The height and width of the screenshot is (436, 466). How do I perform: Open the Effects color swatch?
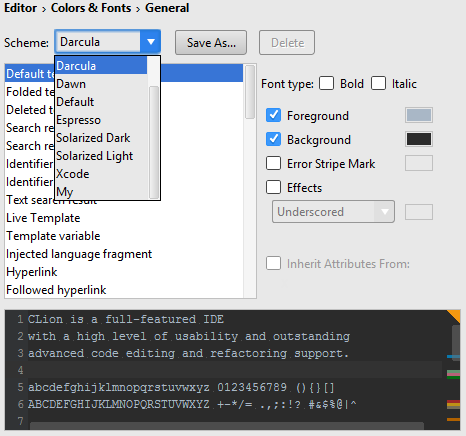(419, 212)
